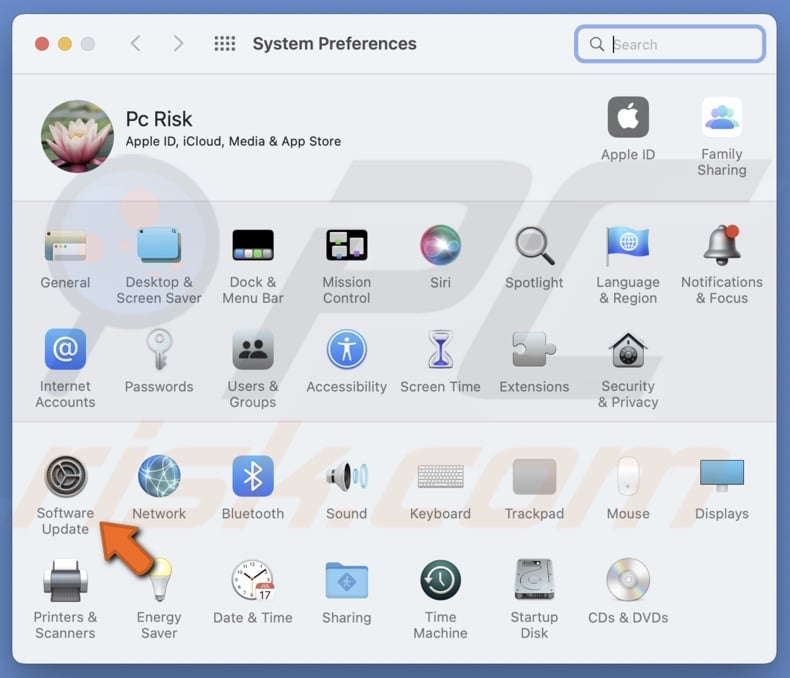This screenshot has height=678, width=790.
Task: Open Bluetooth settings
Action: pyautogui.click(x=253, y=476)
